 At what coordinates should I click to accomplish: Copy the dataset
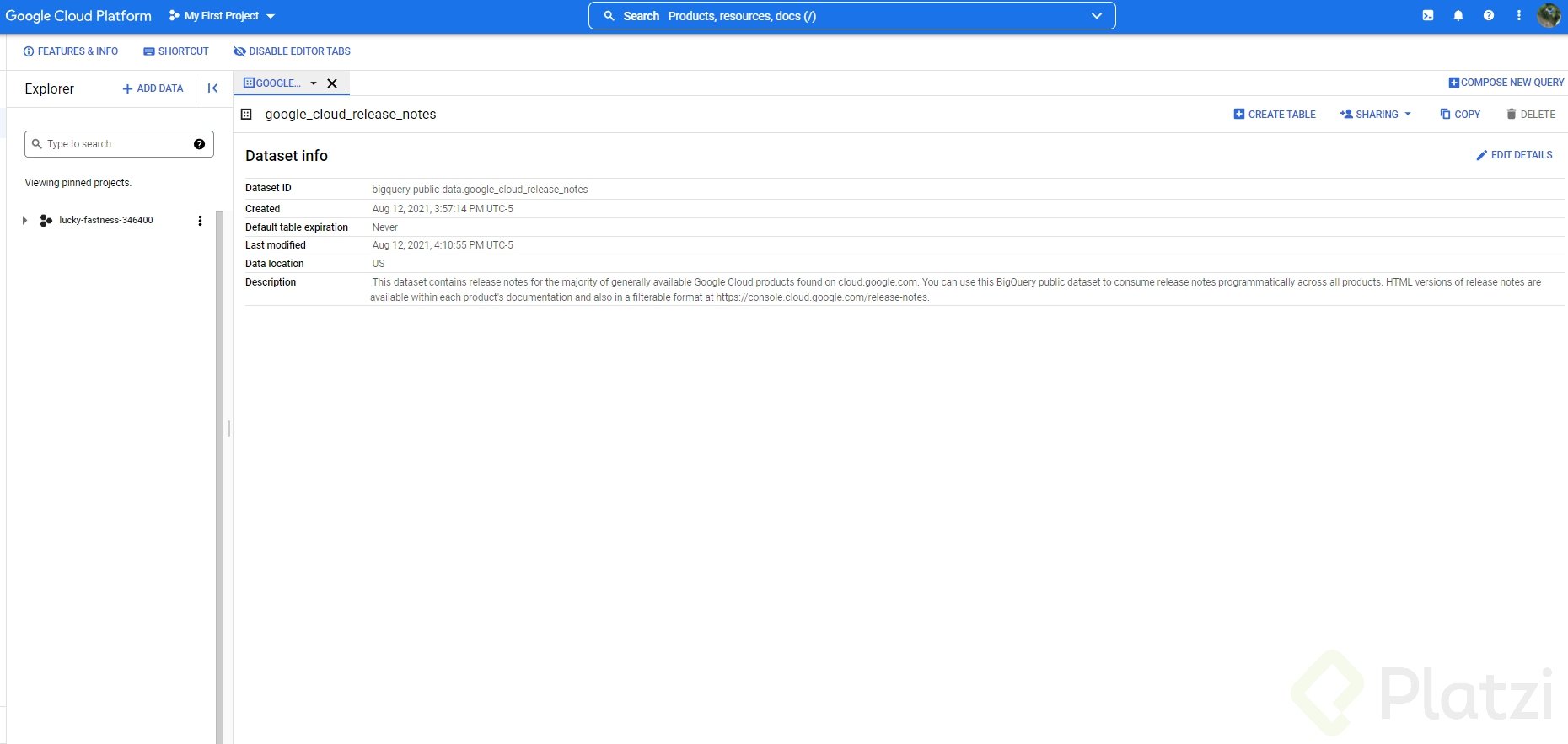click(x=1460, y=115)
